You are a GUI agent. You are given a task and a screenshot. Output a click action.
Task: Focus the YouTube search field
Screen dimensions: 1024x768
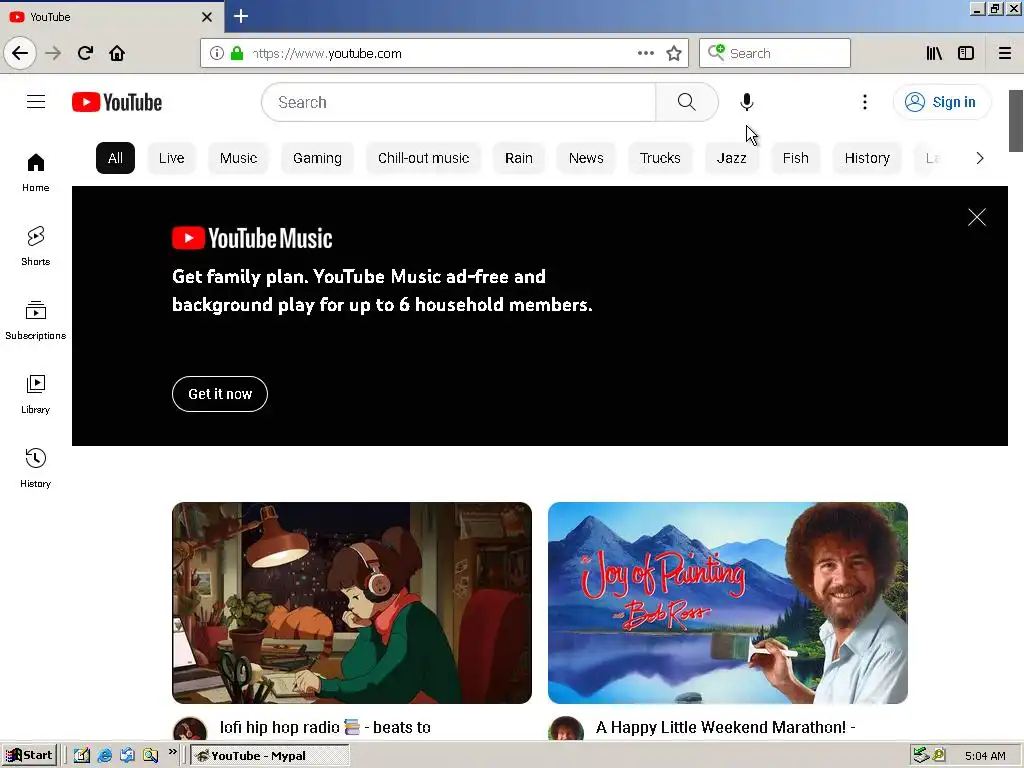click(458, 102)
